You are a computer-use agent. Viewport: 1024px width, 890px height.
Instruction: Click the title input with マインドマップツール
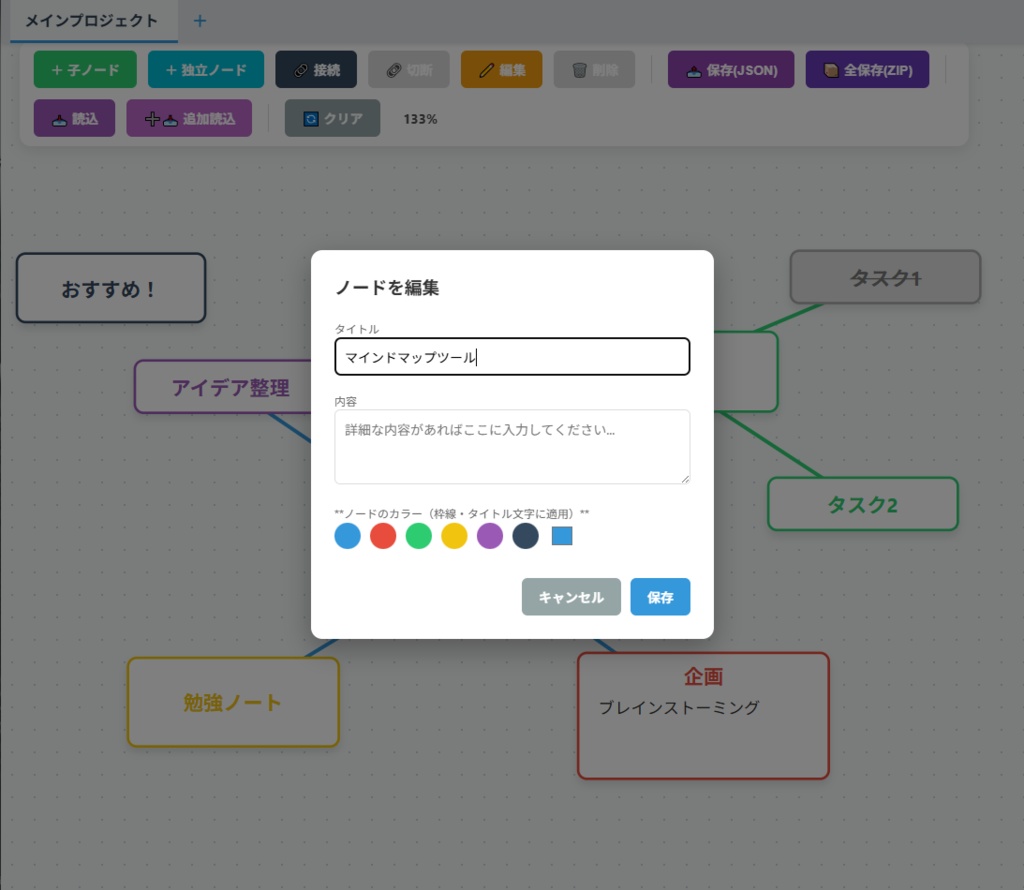pyautogui.click(x=512, y=357)
